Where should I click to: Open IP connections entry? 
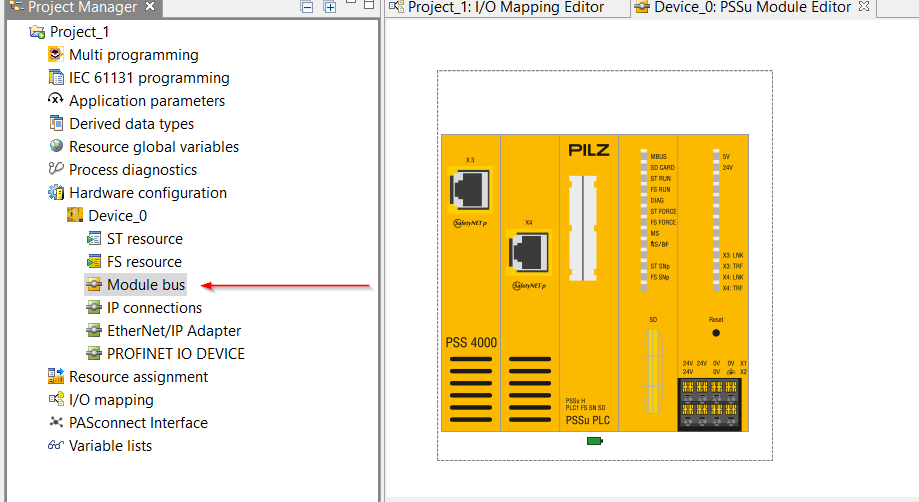154,308
